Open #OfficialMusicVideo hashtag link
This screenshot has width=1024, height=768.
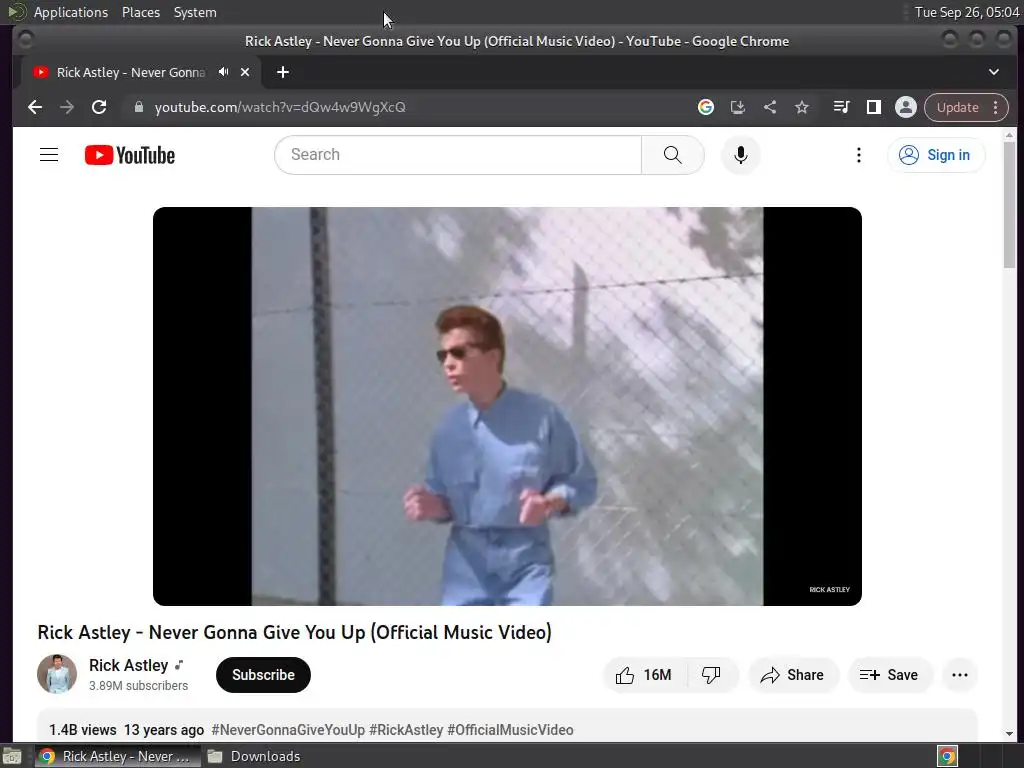click(510, 729)
